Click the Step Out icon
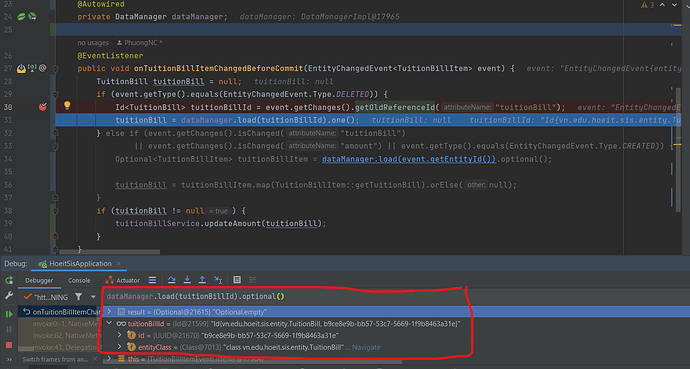Image resolution: width=690 pixels, height=369 pixels. coord(202,280)
